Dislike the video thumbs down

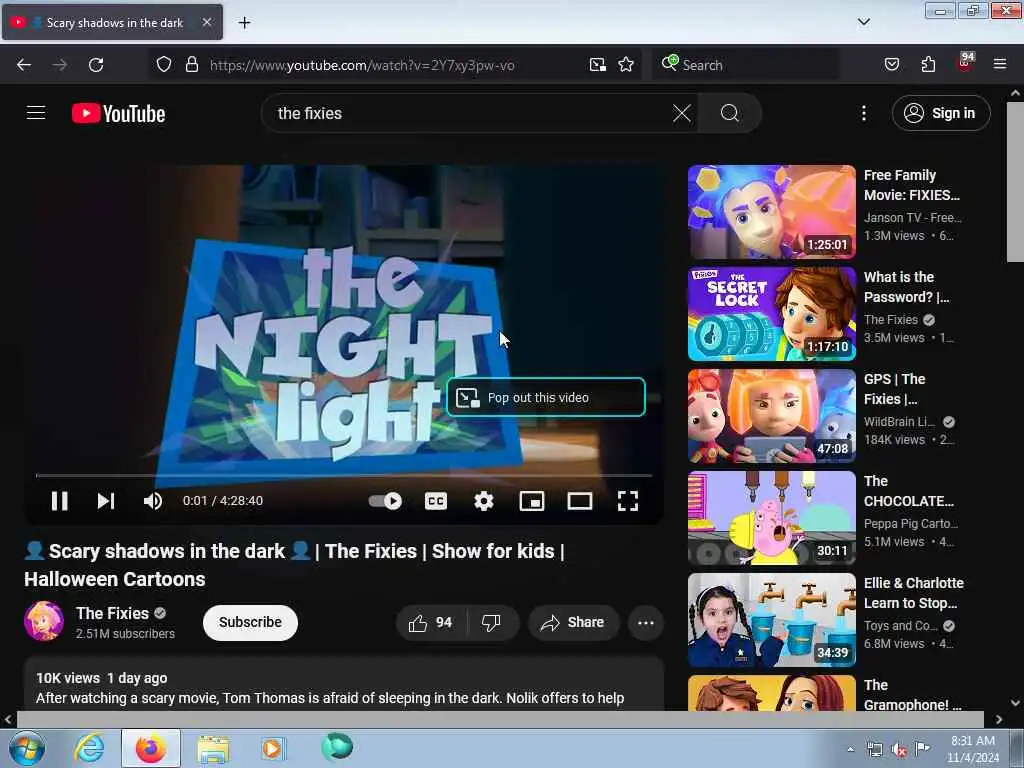coord(492,623)
